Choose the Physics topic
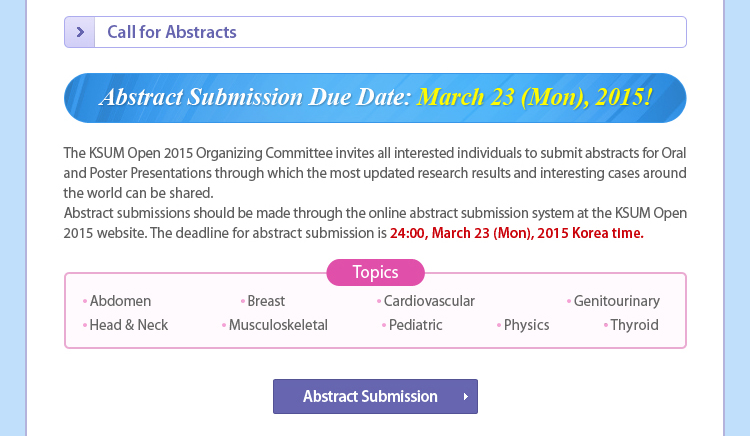The width and height of the screenshot is (750, 436). pos(527,325)
